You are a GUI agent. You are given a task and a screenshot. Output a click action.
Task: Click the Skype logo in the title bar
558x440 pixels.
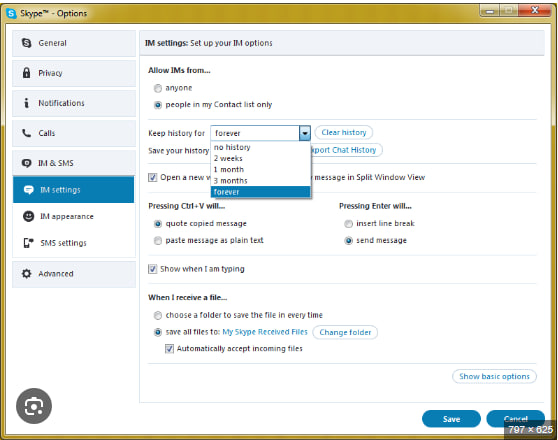[11, 14]
